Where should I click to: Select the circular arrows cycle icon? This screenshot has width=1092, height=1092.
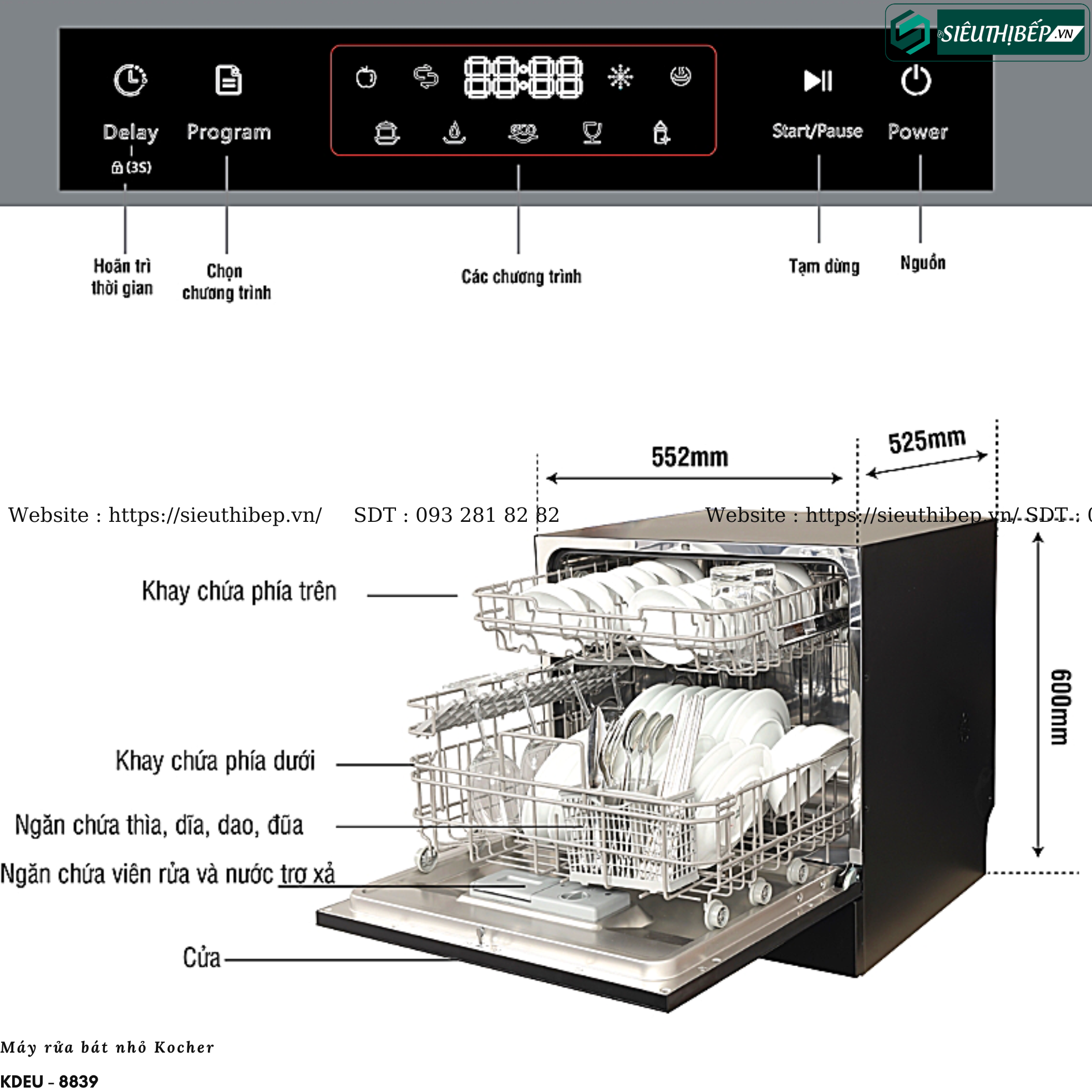(x=425, y=77)
